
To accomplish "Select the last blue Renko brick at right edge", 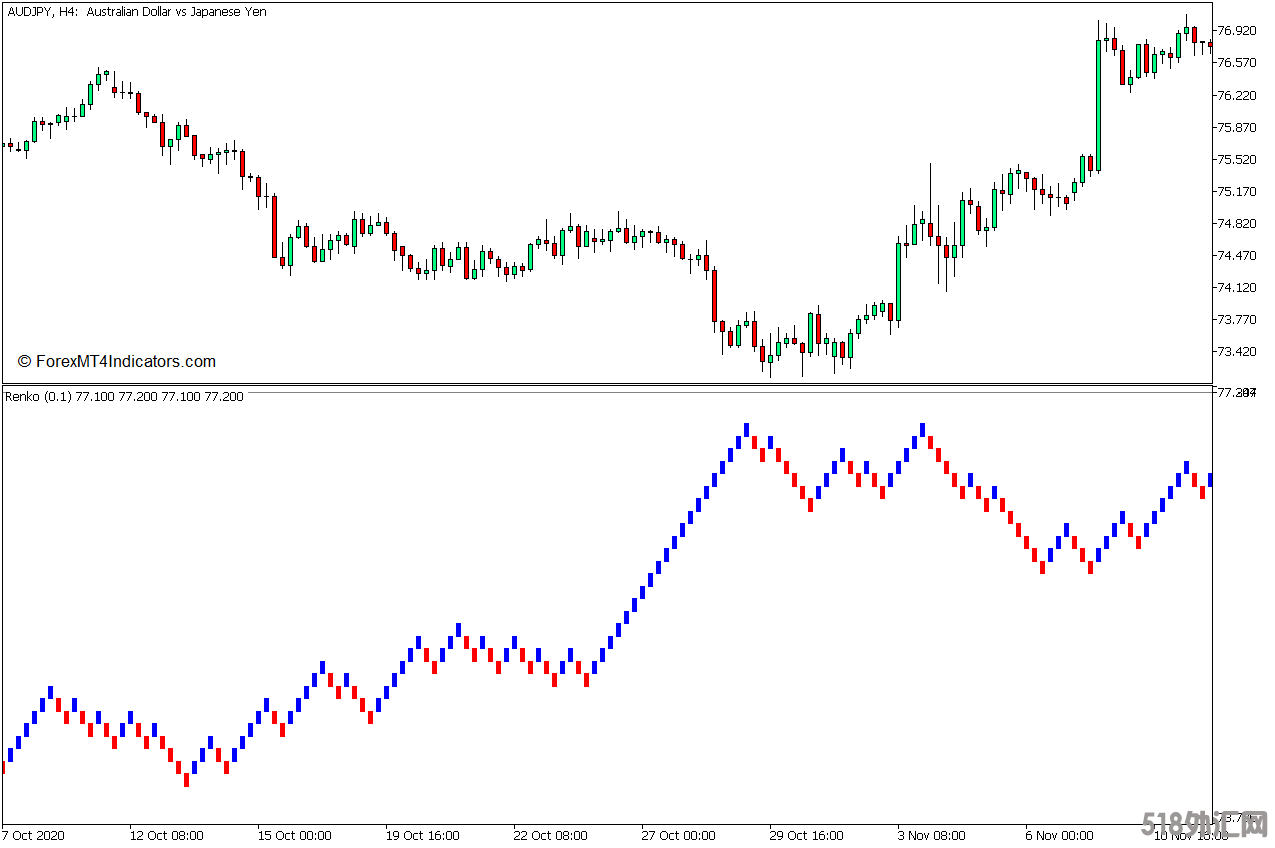I will coord(1210,480).
